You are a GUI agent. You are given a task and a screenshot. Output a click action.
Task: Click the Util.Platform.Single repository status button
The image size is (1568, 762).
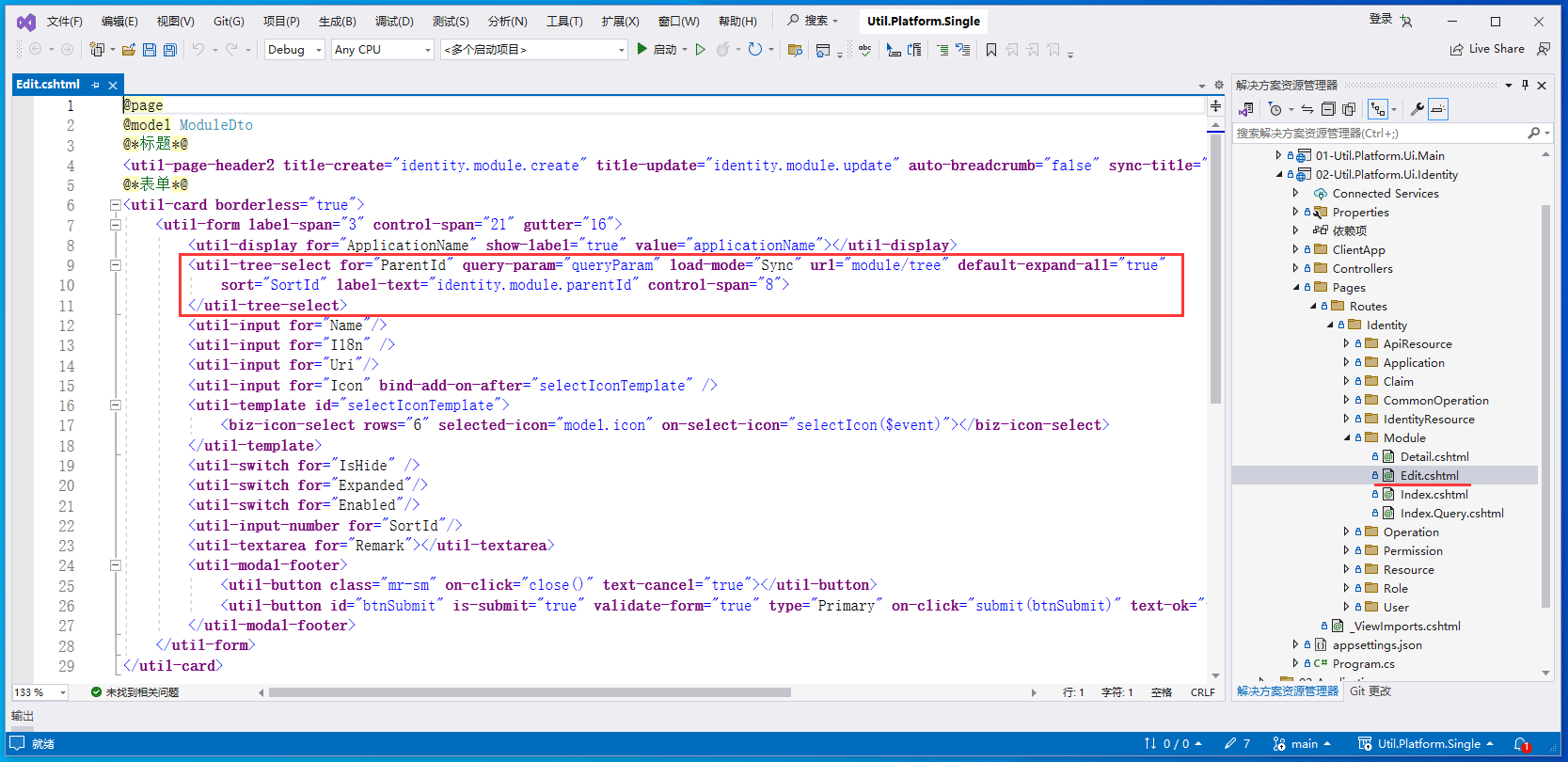pyautogui.click(x=1426, y=744)
